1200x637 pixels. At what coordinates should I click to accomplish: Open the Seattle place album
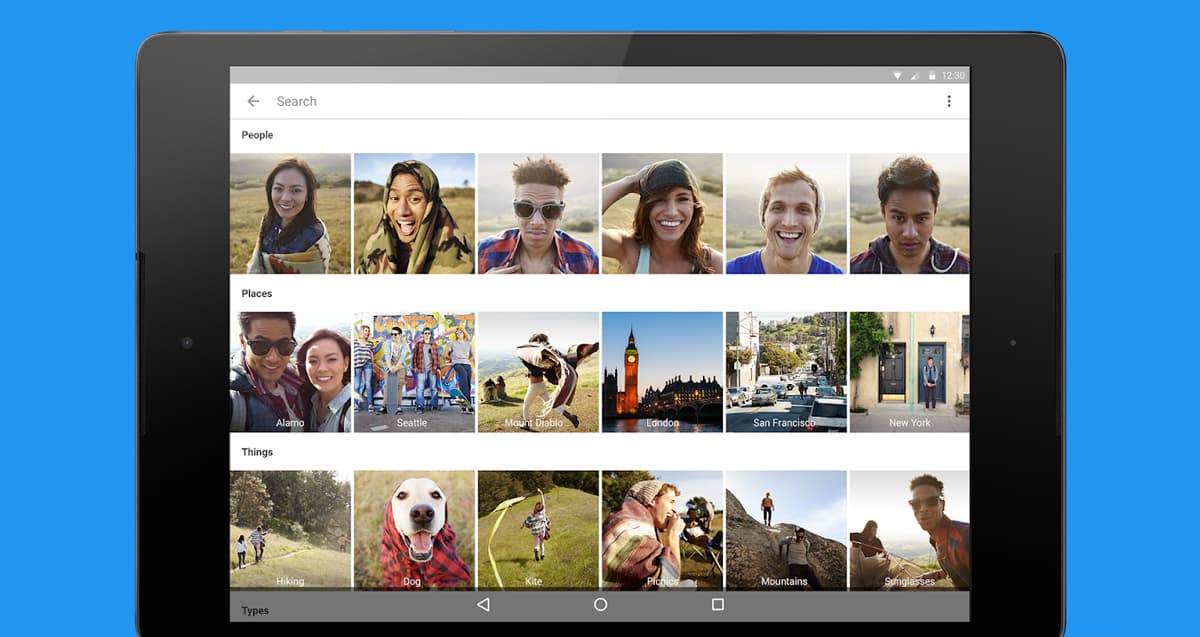414,372
